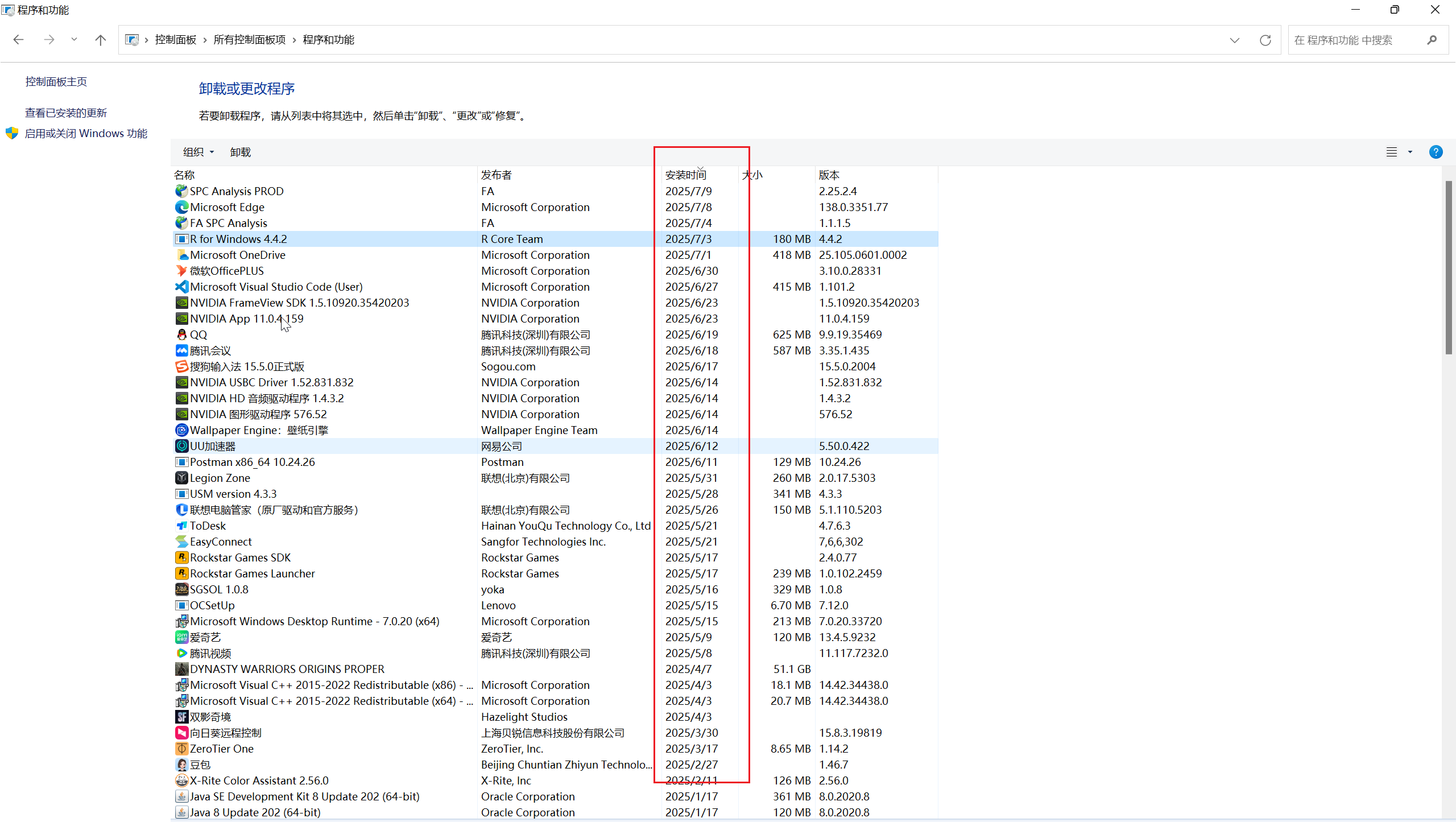Viewport: 1456px width, 822px height.
Task: Select the FA SPC Analysis row
Action: (x=555, y=223)
